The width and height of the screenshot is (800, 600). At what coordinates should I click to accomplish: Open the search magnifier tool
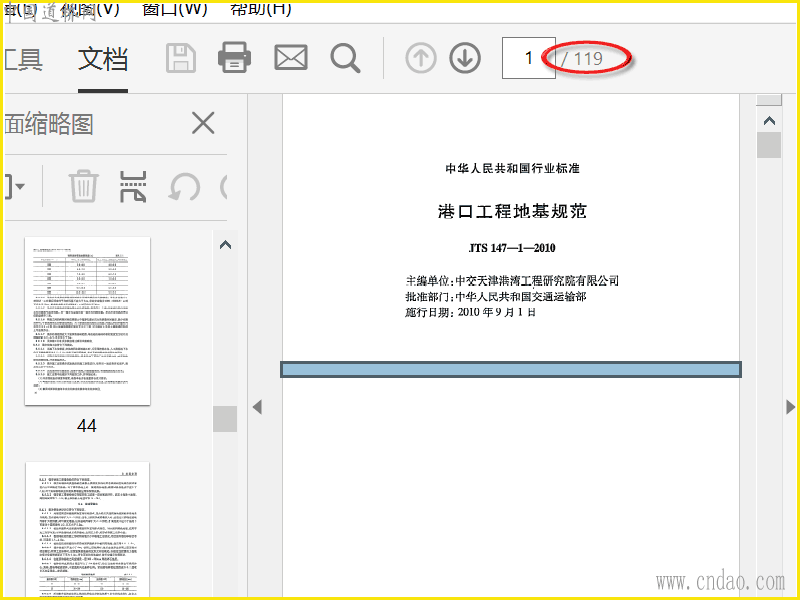pos(345,58)
